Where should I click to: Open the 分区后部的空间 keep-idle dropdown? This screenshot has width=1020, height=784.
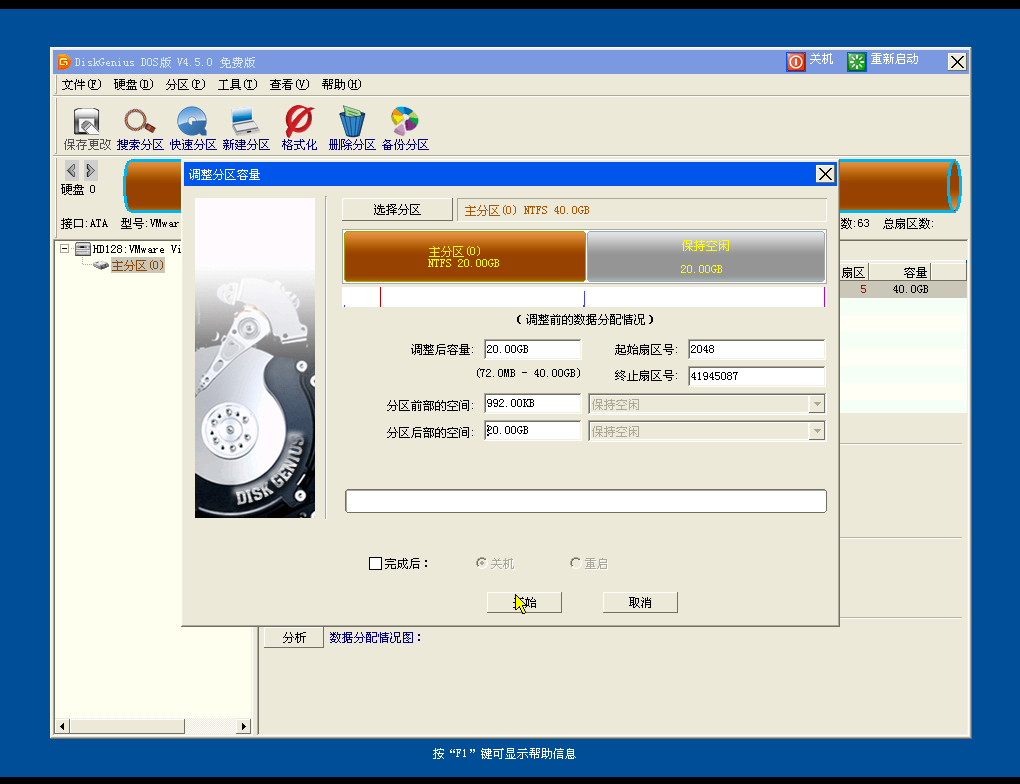tap(818, 430)
